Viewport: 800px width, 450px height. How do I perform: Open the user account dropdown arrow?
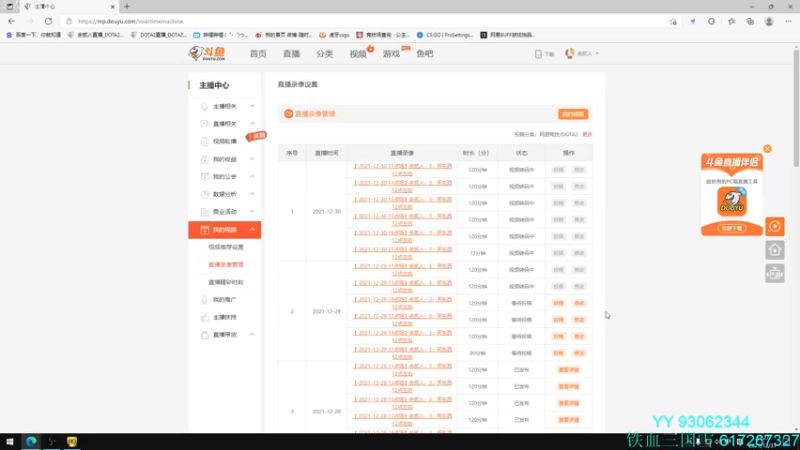click(x=597, y=54)
